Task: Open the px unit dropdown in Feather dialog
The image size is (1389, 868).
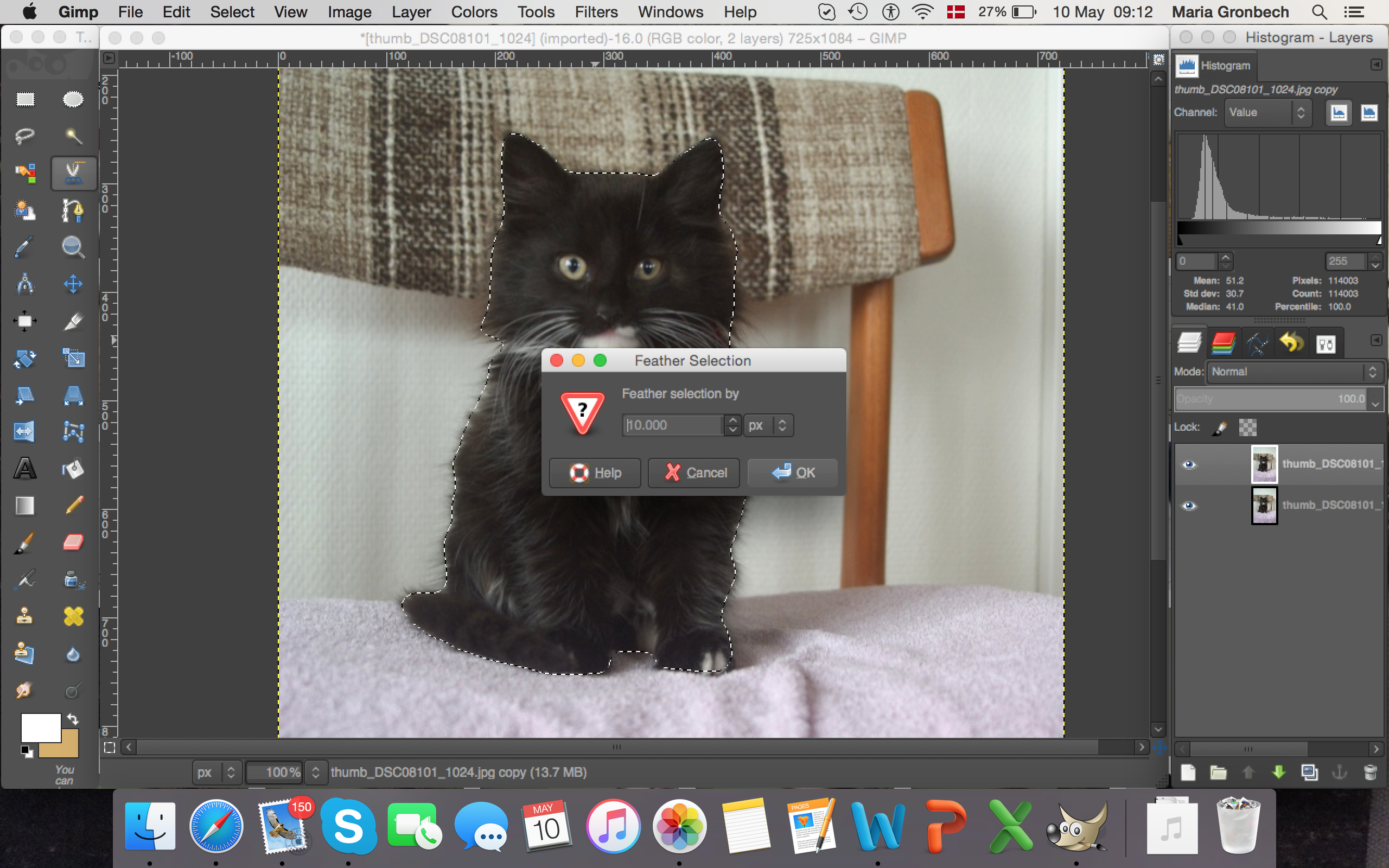Action: tap(768, 425)
